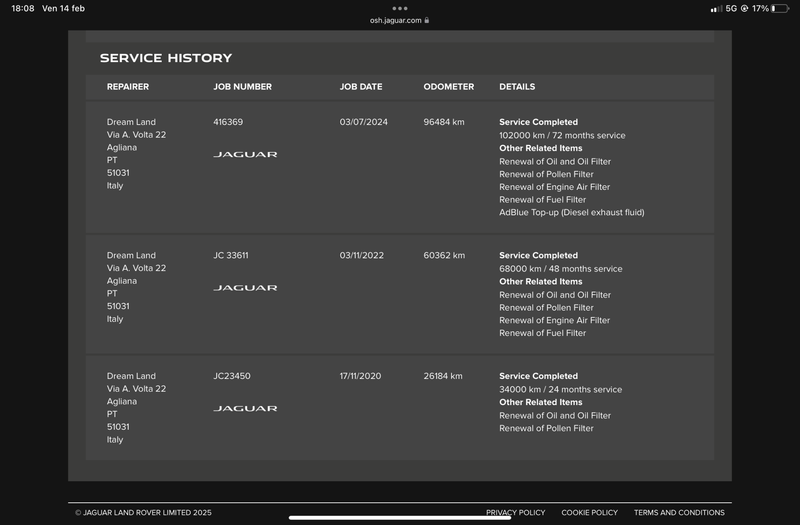Screen dimensions: 800x525
Task: Tap the home indicator bar
Action: (x=399, y=518)
